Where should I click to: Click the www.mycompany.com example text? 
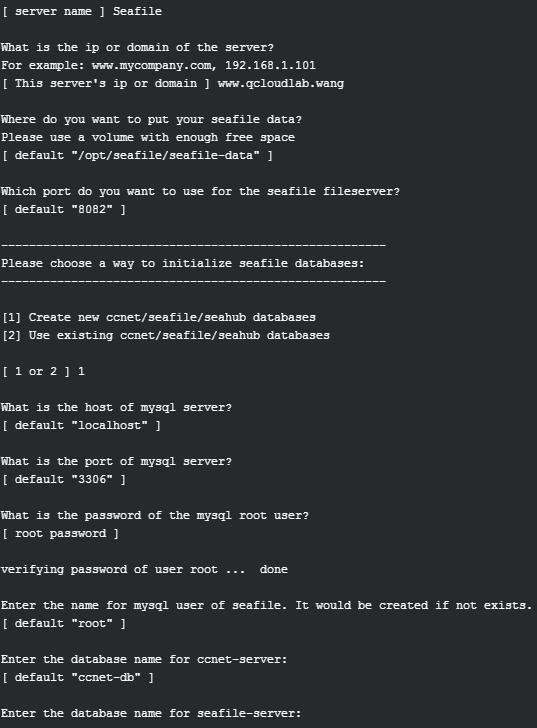click(x=154, y=65)
